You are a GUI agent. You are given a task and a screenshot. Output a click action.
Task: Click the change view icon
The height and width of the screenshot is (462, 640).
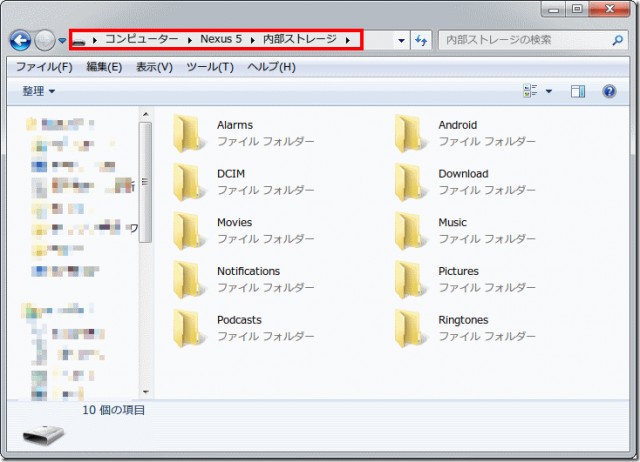pyautogui.click(x=530, y=91)
